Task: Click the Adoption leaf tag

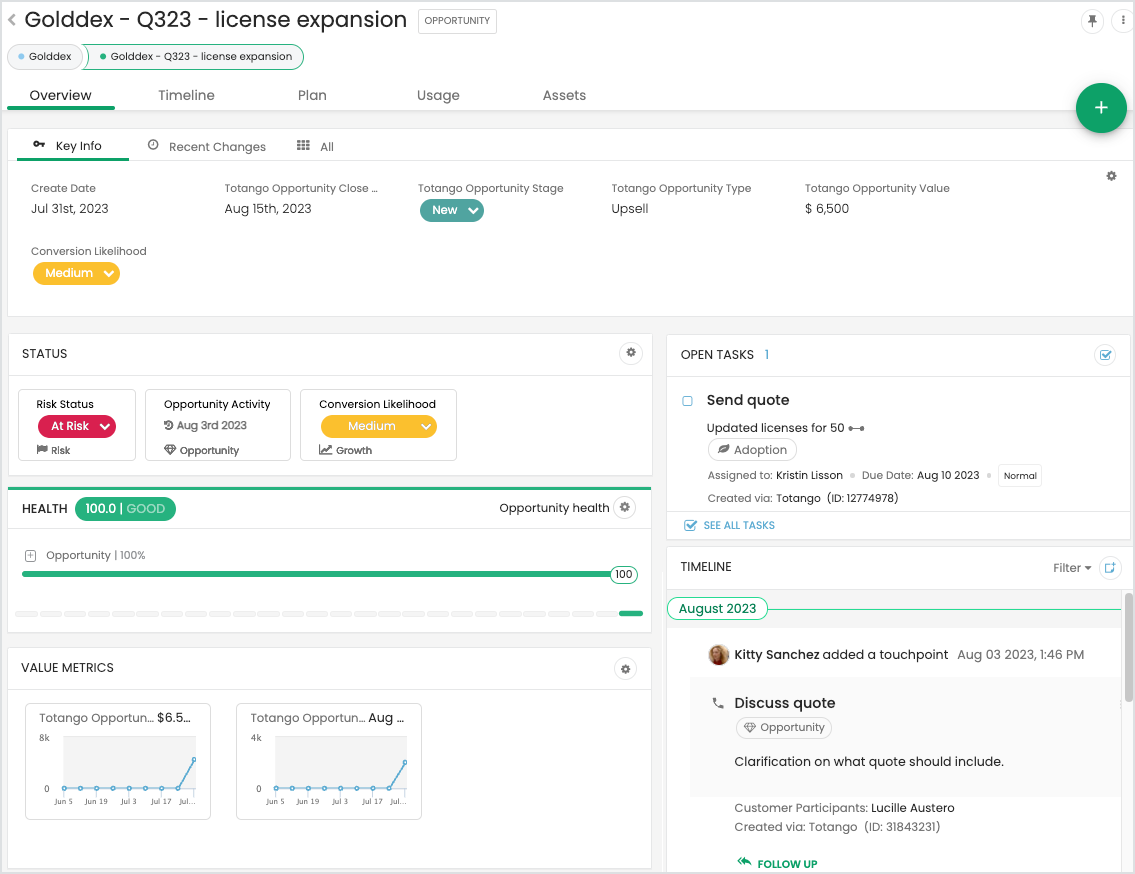Action: [x=752, y=450]
